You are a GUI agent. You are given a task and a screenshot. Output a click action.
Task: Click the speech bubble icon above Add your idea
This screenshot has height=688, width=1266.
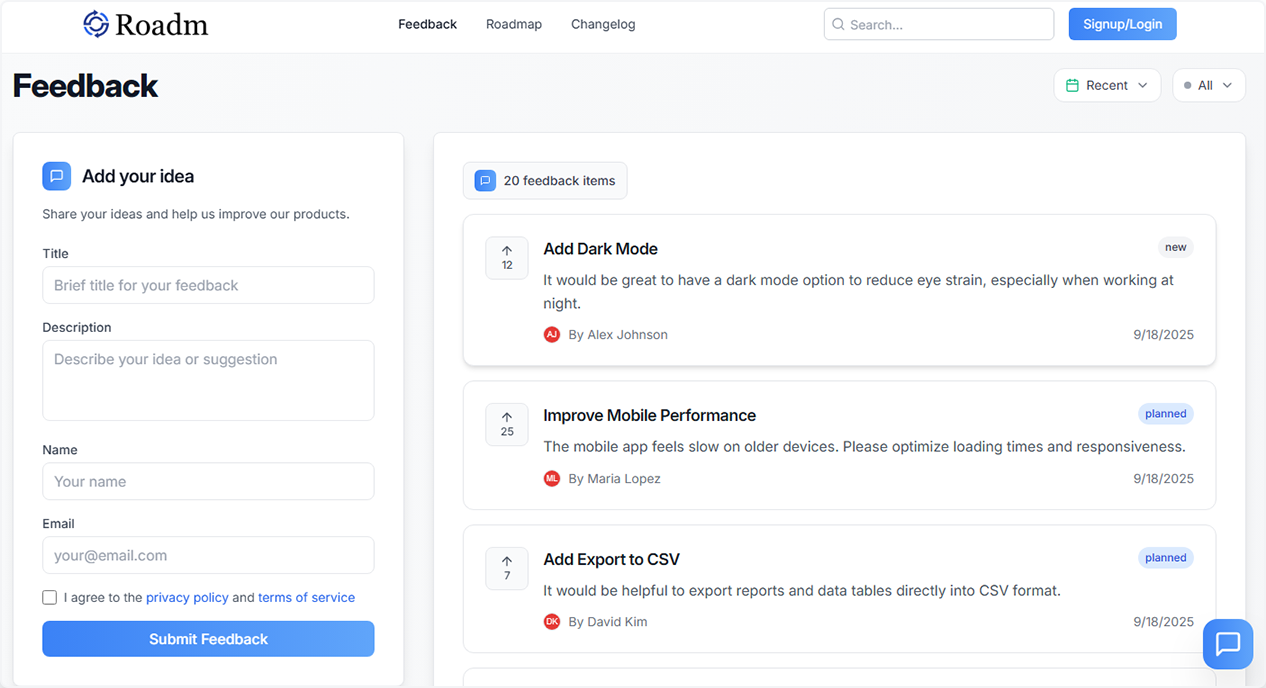[56, 175]
